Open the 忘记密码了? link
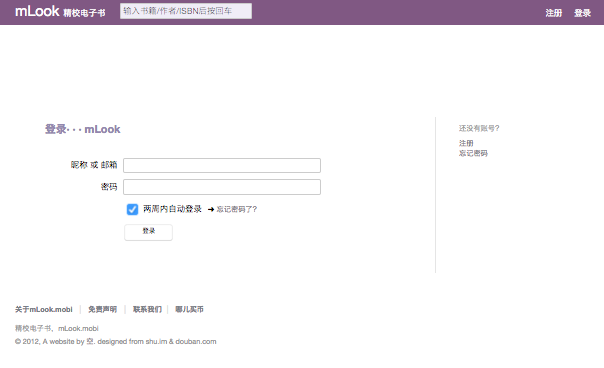 coord(237,209)
